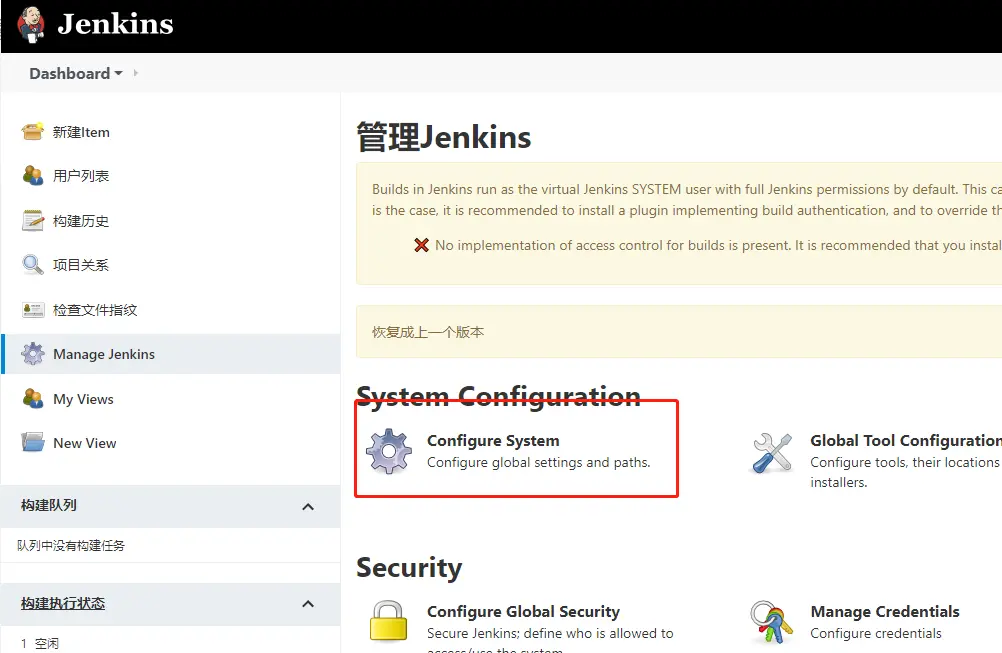The width and height of the screenshot is (1002, 653).
Task: Open the Configure System link
Action: tap(493, 441)
